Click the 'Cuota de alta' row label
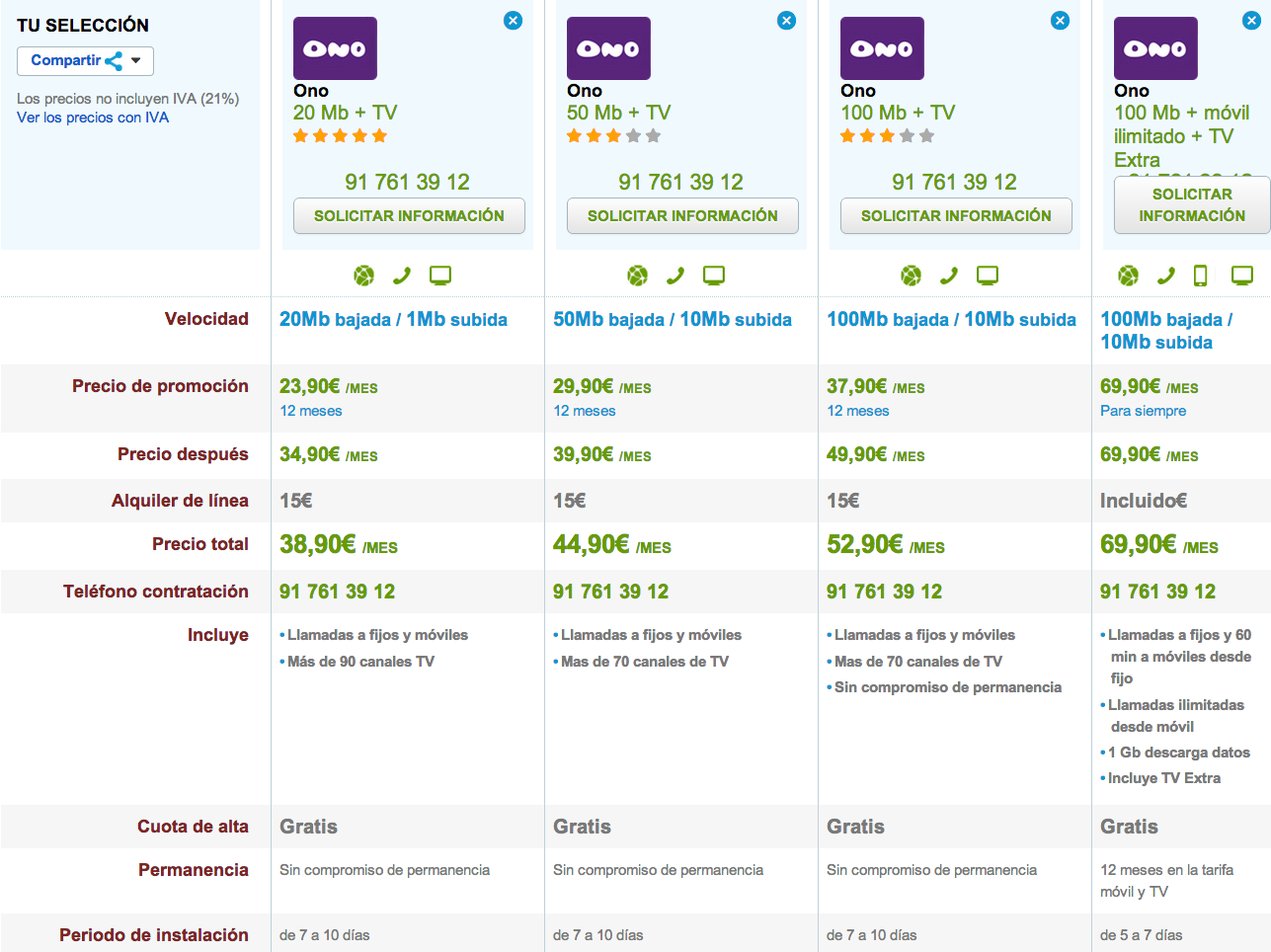1271x952 pixels. click(x=193, y=827)
